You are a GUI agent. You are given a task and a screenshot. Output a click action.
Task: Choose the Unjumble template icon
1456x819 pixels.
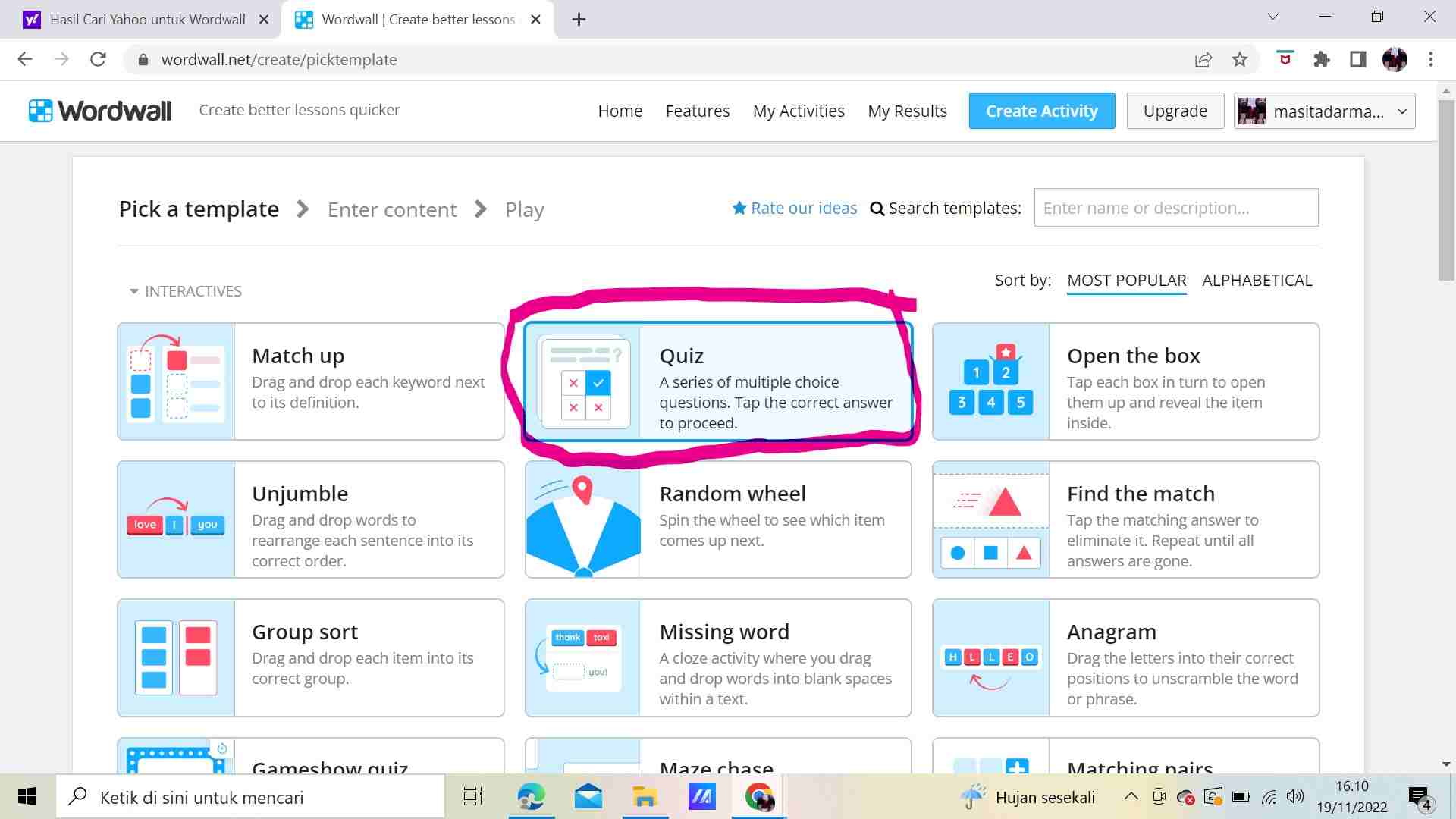pos(176,519)
